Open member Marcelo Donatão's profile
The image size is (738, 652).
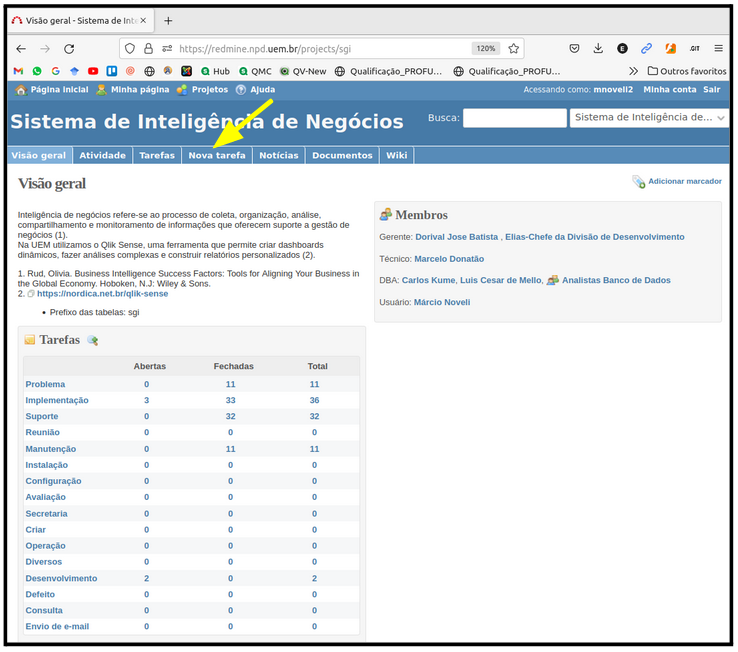point(449,259)
